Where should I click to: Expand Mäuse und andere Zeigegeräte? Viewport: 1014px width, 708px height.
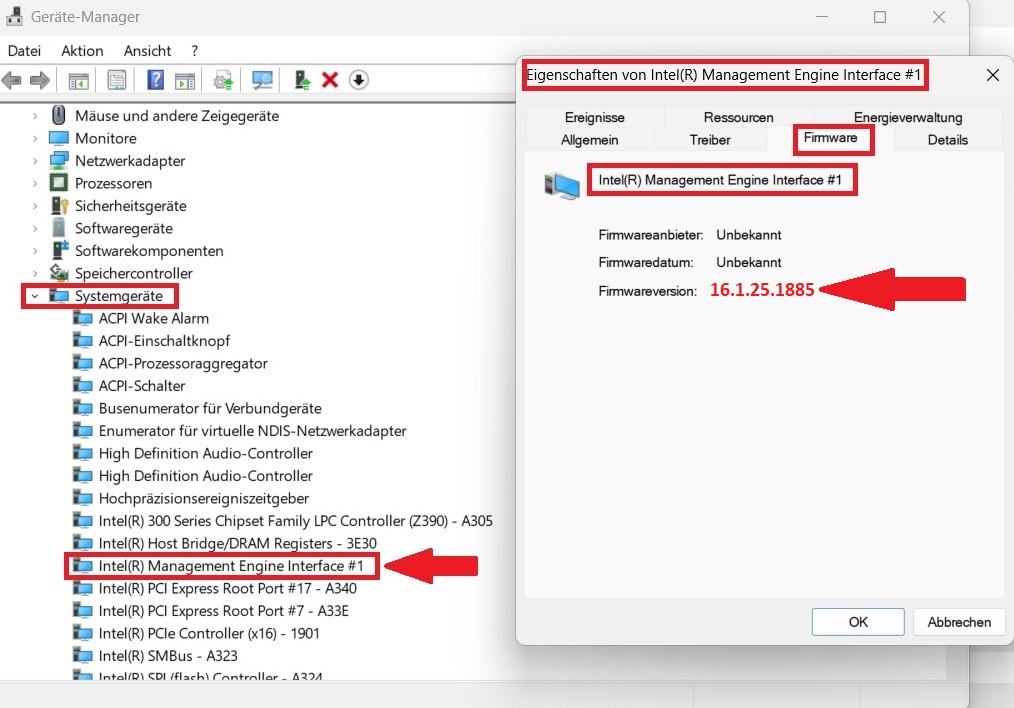(x=35, y=116)
